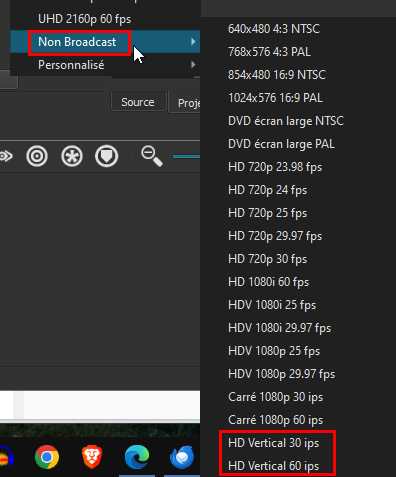The width and height of the screenshot is (396, 477).
Task: Select 1024x576 16:9 PAL mode
Action: tap(275, 98)
